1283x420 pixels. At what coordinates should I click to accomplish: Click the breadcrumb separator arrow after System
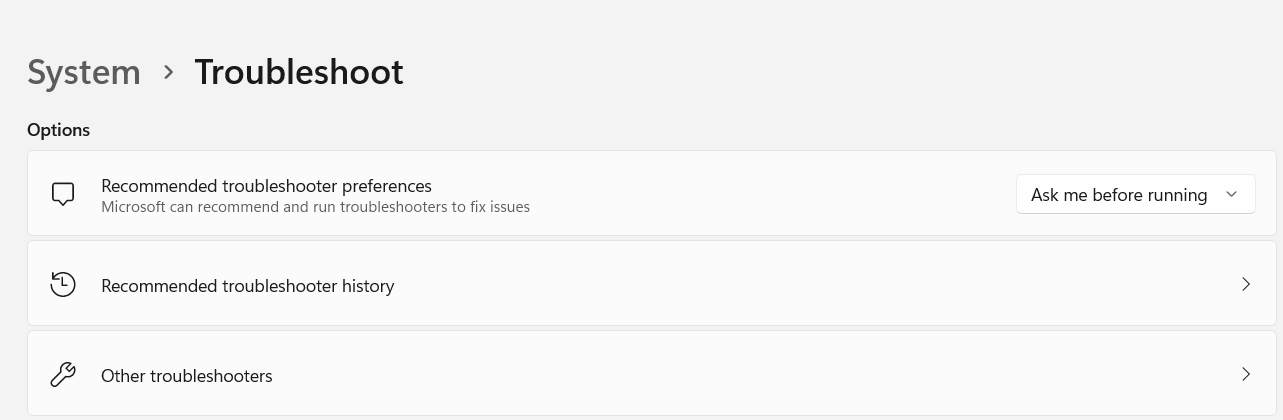coord(168,72)
